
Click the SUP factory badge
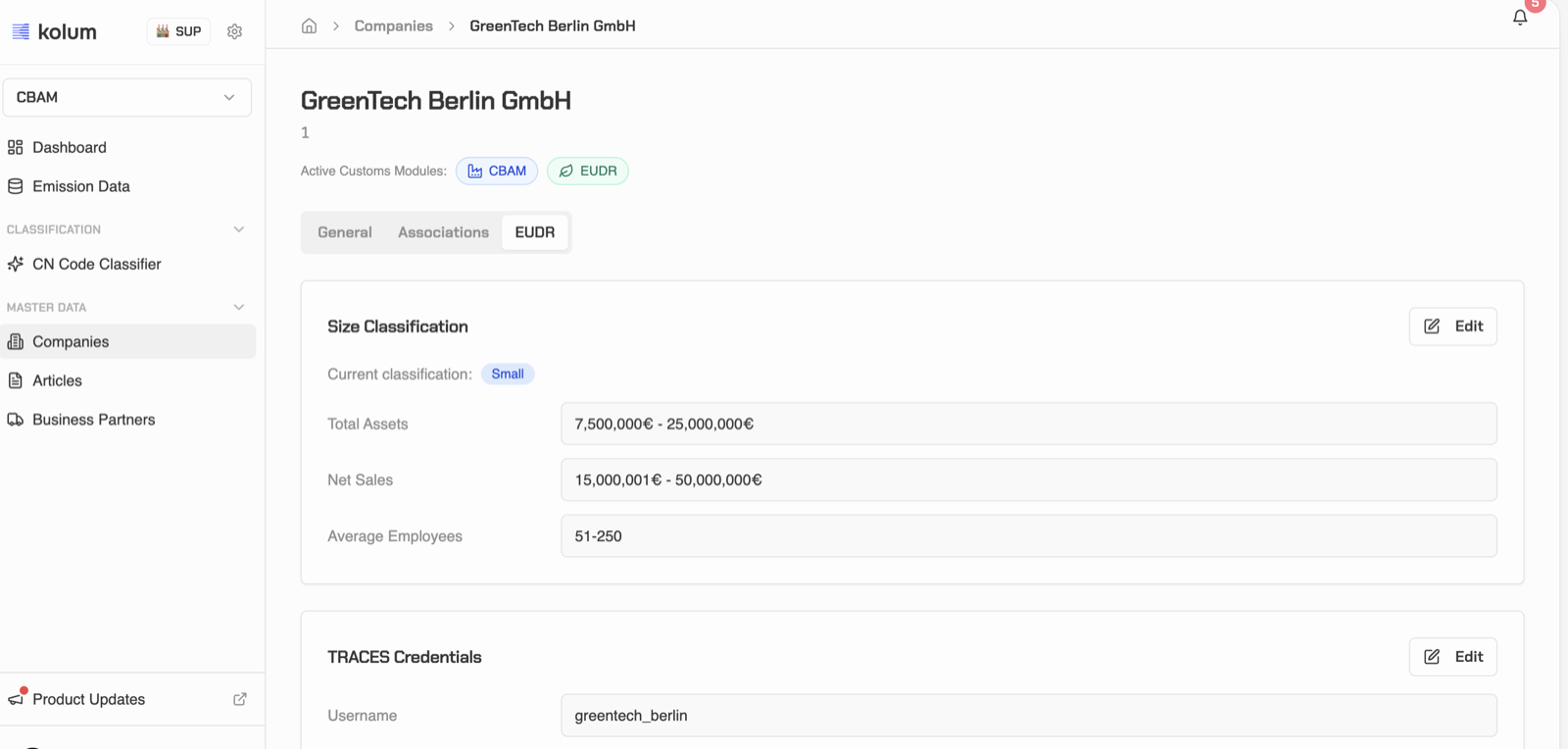[178, 31]
